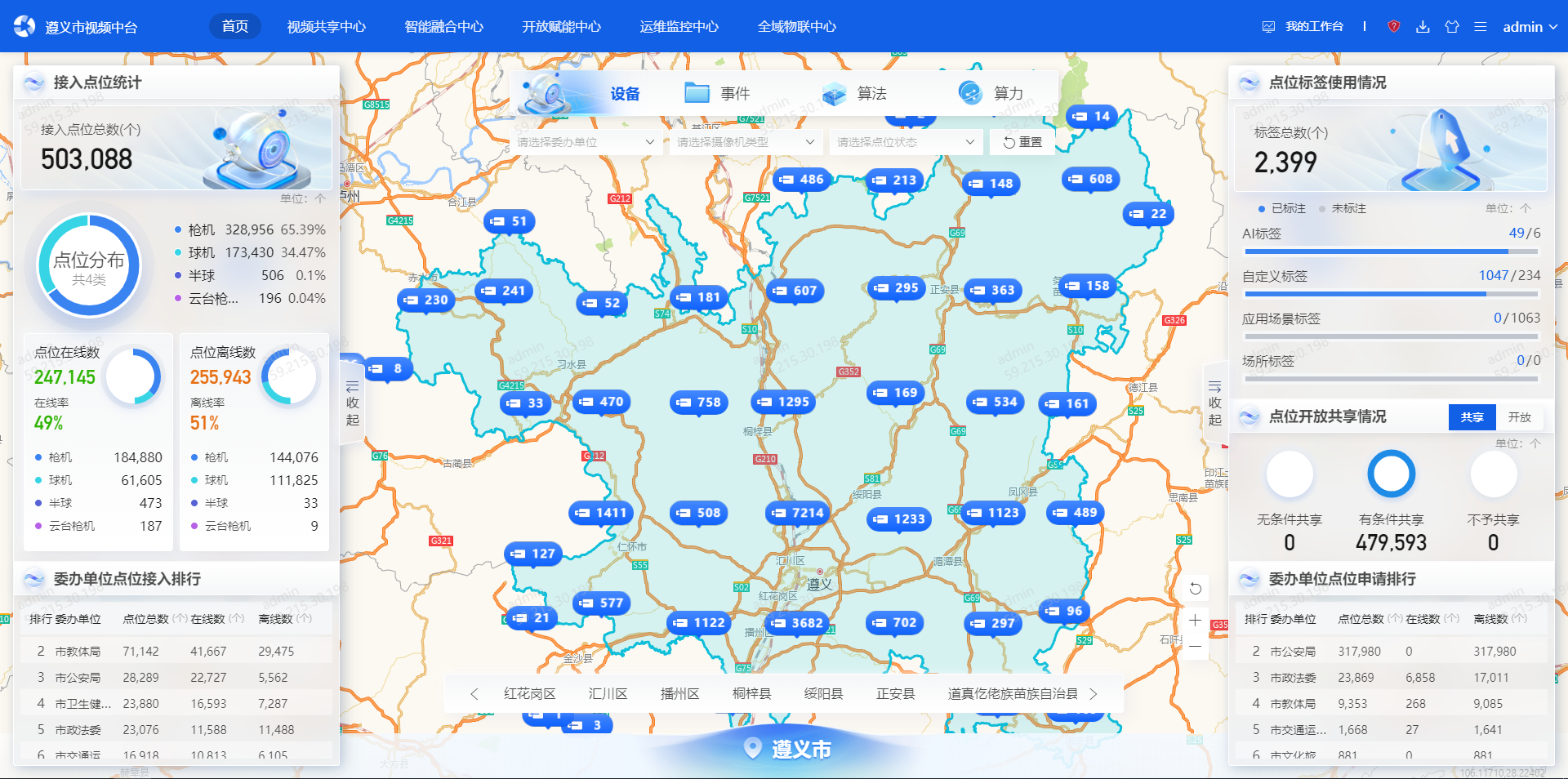Open the 请选择委办单位 dropdown
This screenshot has height=779, width=1568.
pyautogui.click(x=585, y=142)
